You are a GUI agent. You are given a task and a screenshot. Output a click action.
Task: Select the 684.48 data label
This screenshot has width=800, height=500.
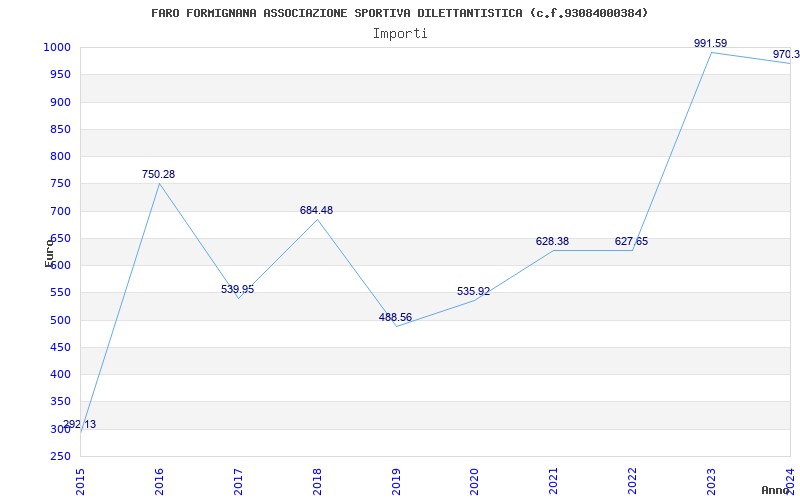pyautogui.click(x=316, y=210)
